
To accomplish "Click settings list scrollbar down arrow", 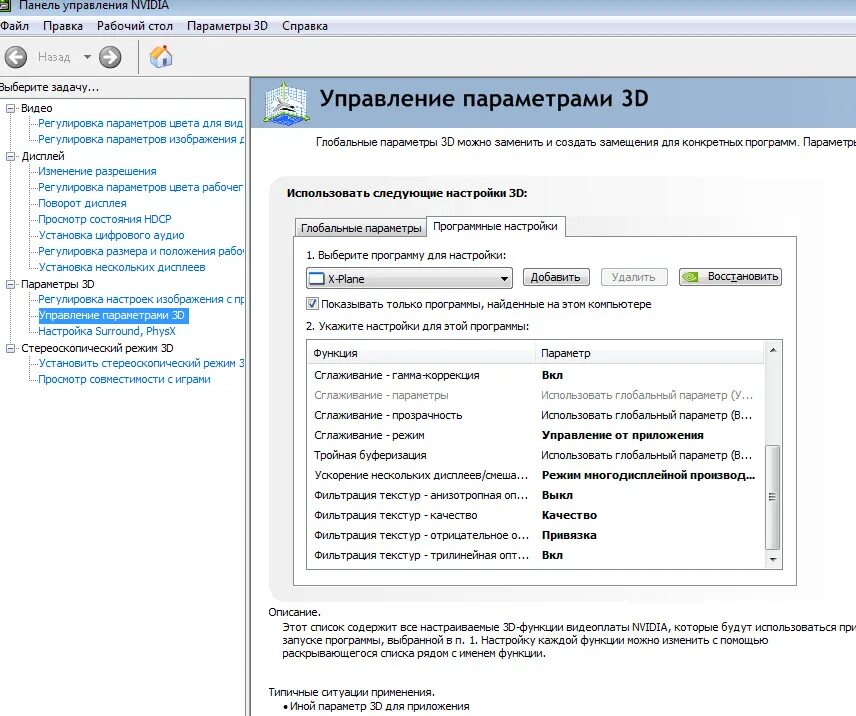I will tap(773, 559).
